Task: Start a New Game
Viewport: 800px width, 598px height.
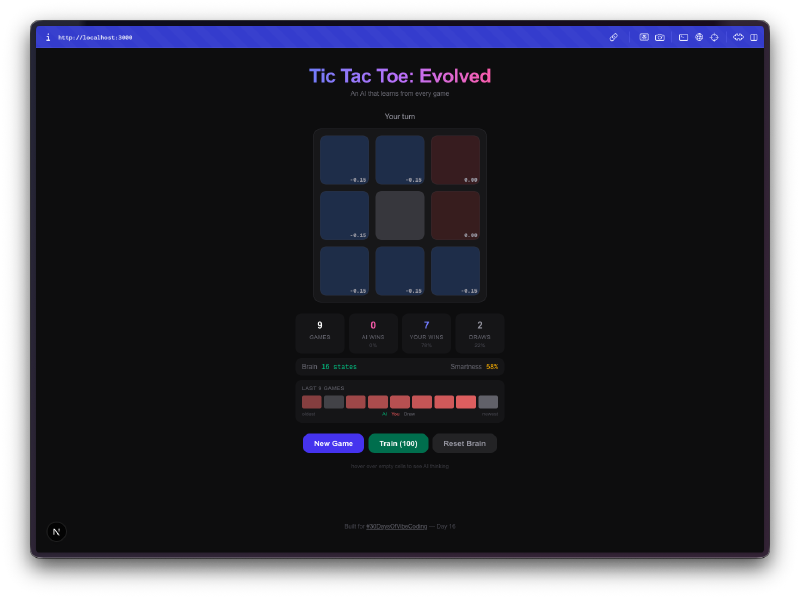Action: [x=333, y=443]
